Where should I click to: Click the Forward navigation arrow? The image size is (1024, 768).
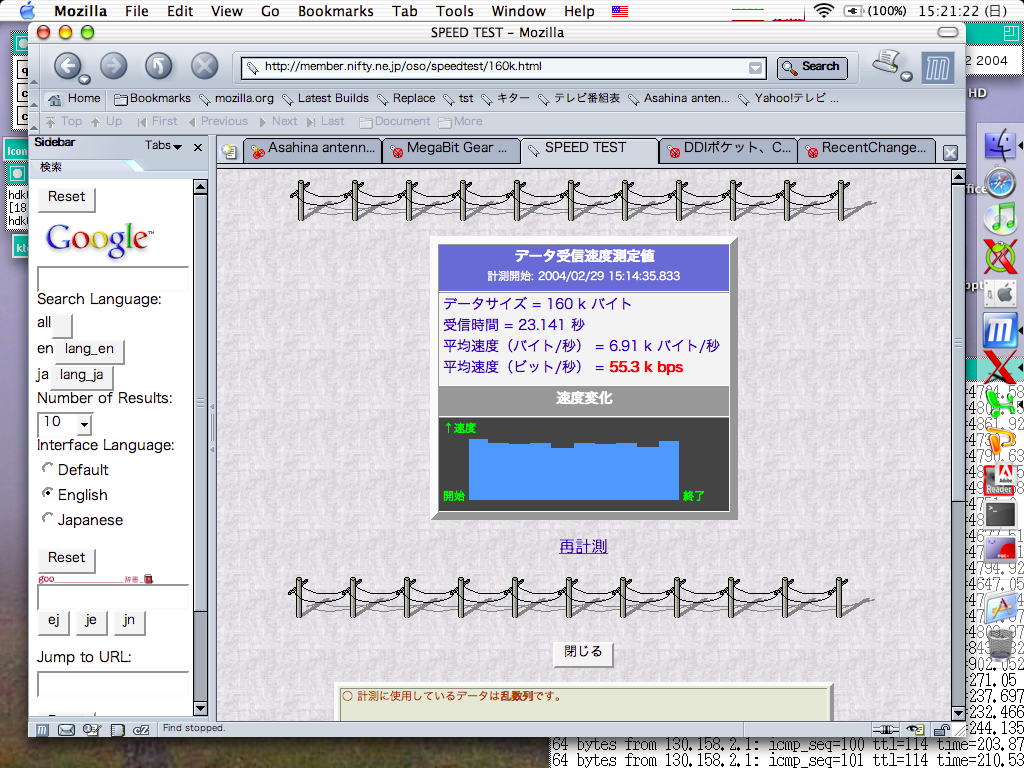click(x=113, y=65)
